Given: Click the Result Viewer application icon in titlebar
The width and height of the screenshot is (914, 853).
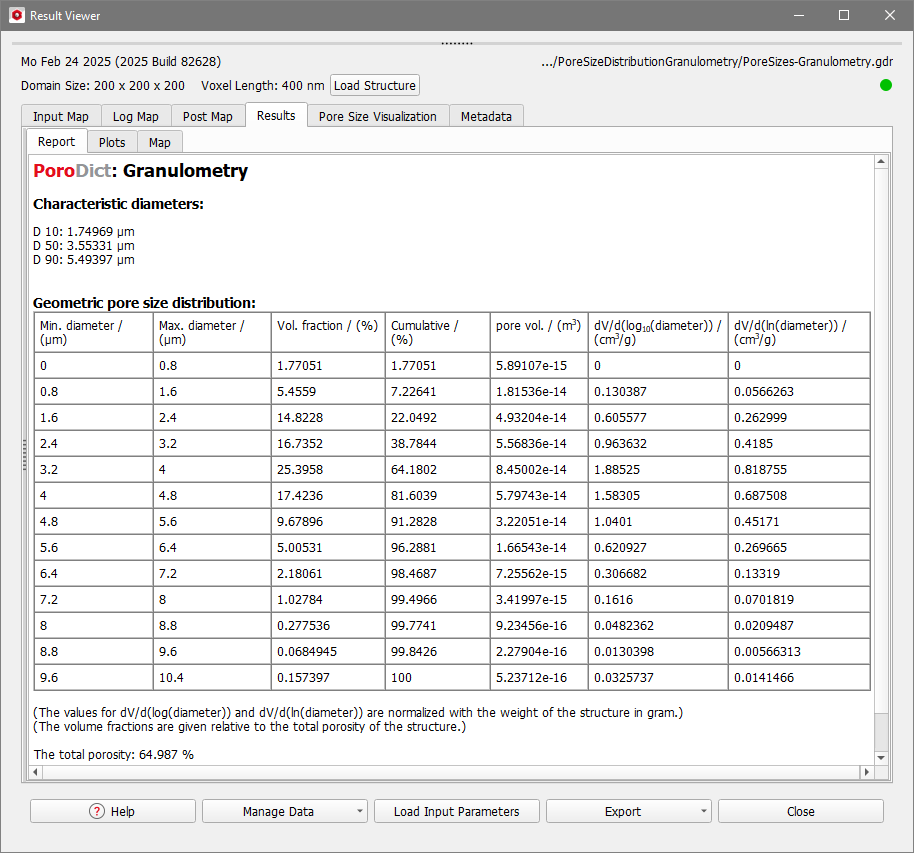Looking at the screenshot, I should coord(14,15).
